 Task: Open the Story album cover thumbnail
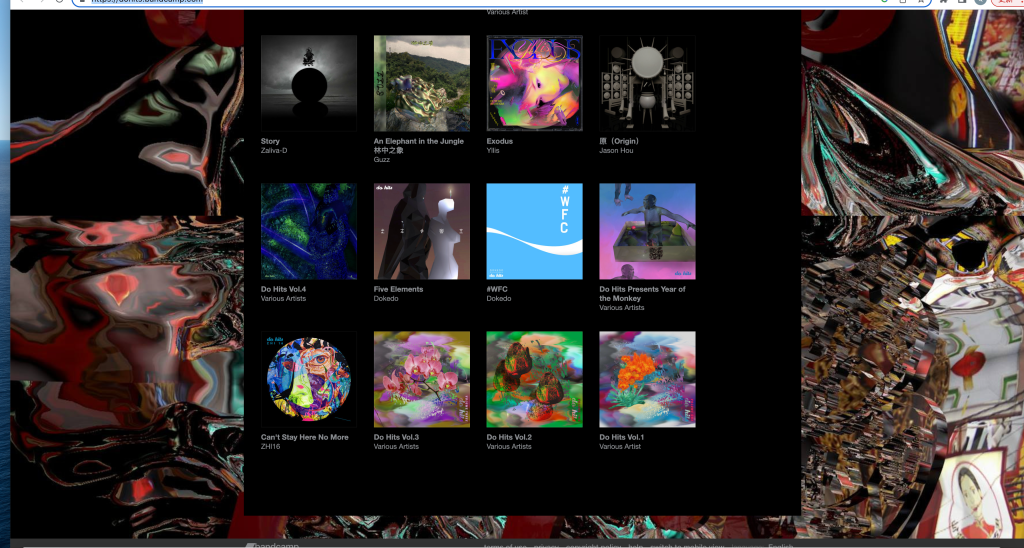[309, 83]
